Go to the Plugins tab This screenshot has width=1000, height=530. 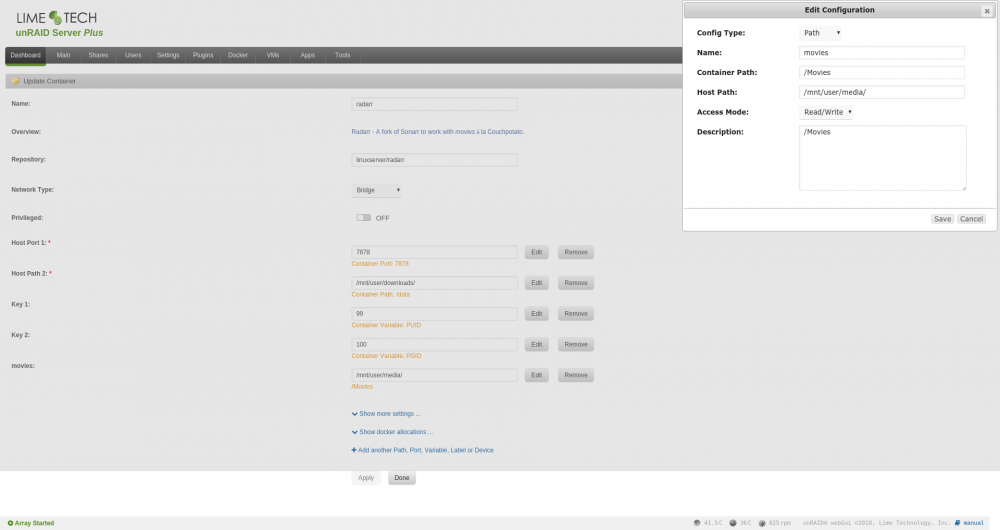click(203, 55)
